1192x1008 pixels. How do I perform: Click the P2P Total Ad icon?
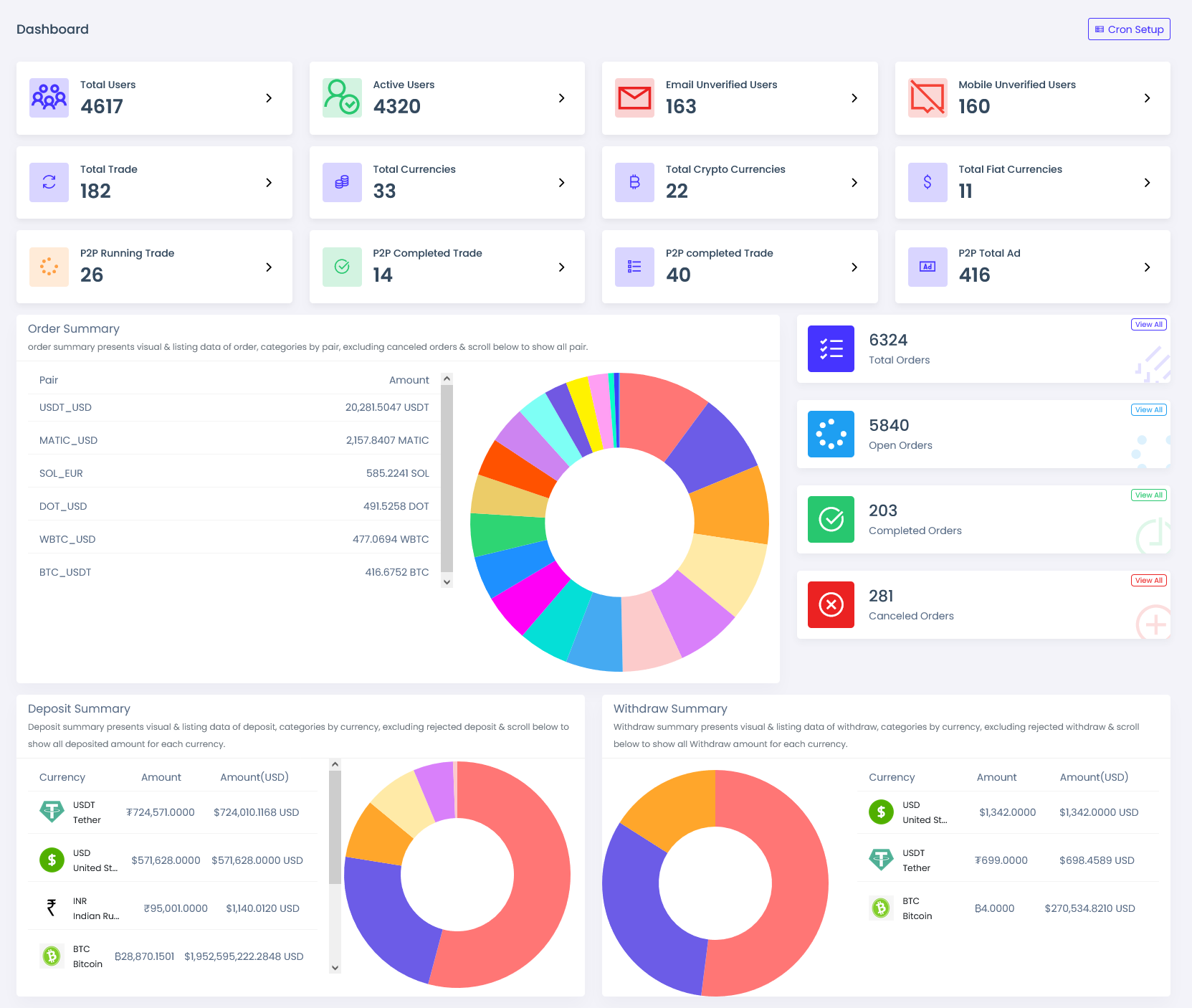pyautogui.click(x=928, y=267)
